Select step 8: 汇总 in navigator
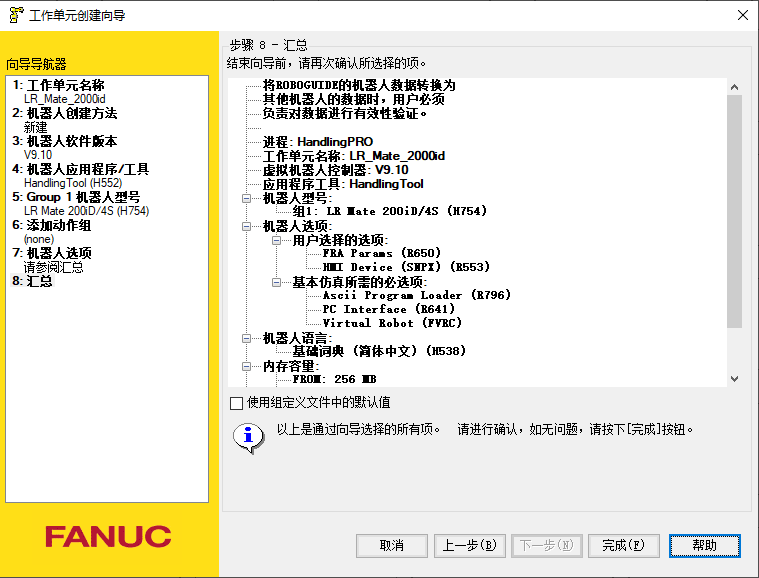The width and height of the screenshot is (759, 578). (x=32, y=281)
